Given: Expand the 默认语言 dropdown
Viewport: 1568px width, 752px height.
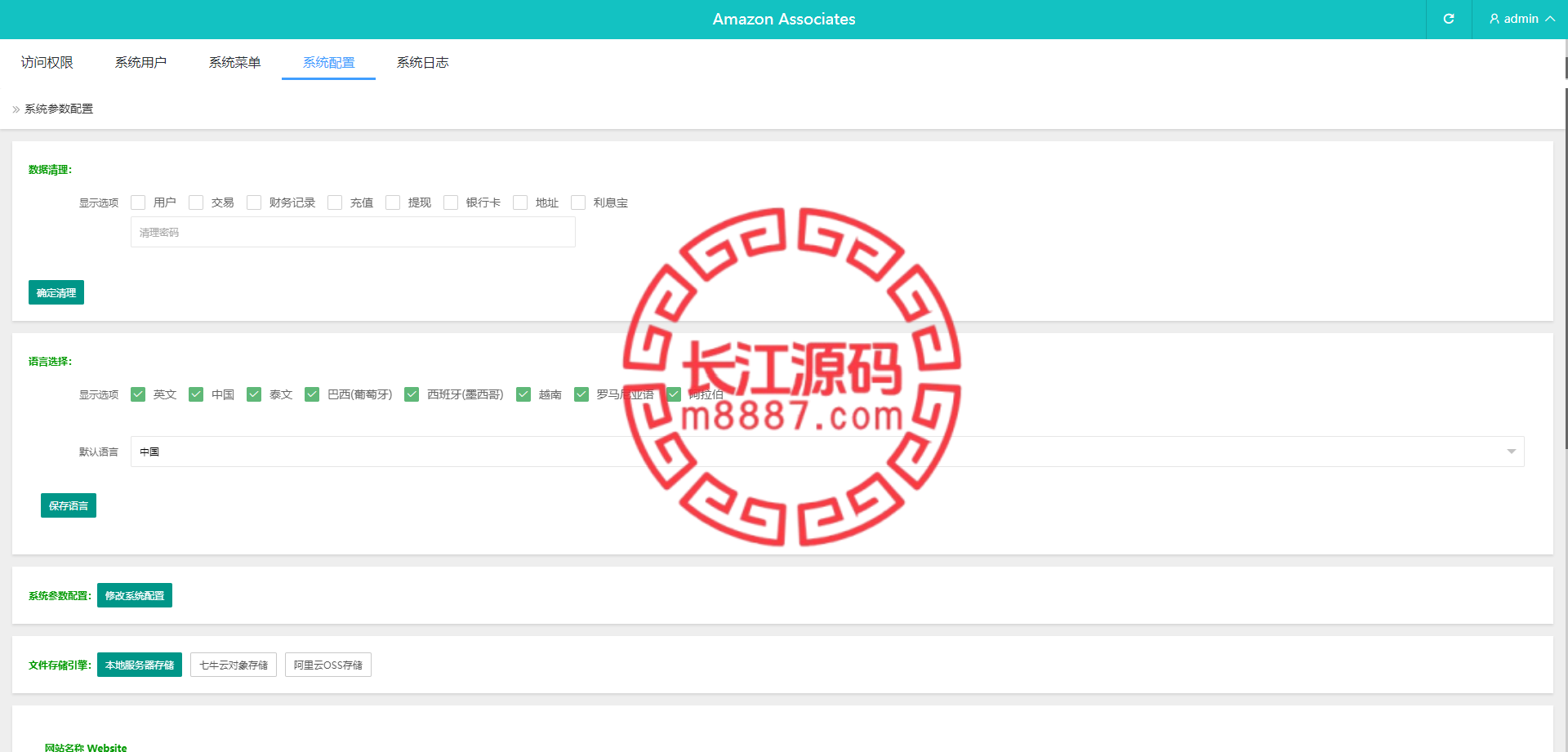Looking at the screenshot, I should pyautogui.click(x=827, y=452).
